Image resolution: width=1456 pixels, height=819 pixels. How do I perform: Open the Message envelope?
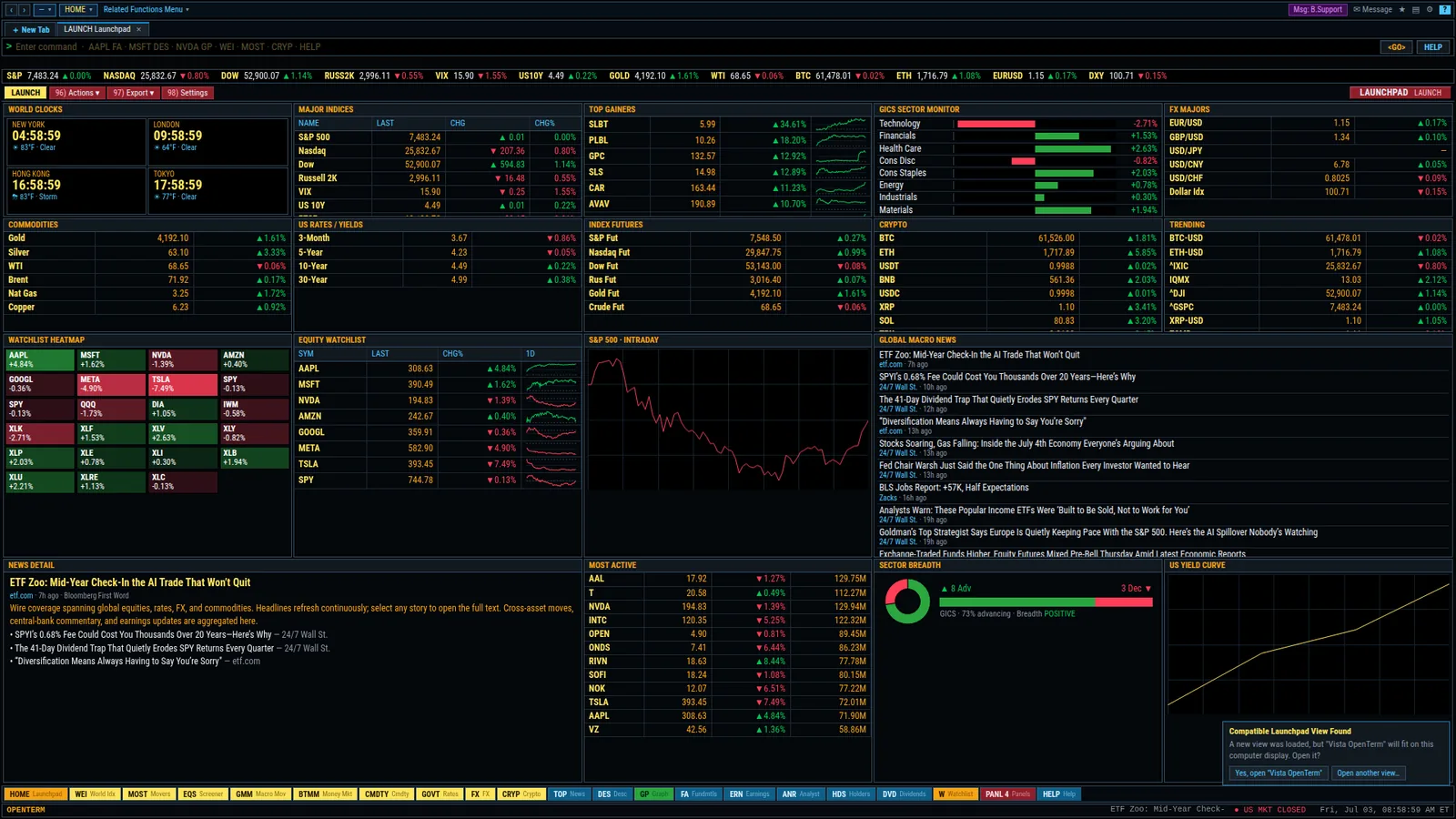tap(1372, 9)
